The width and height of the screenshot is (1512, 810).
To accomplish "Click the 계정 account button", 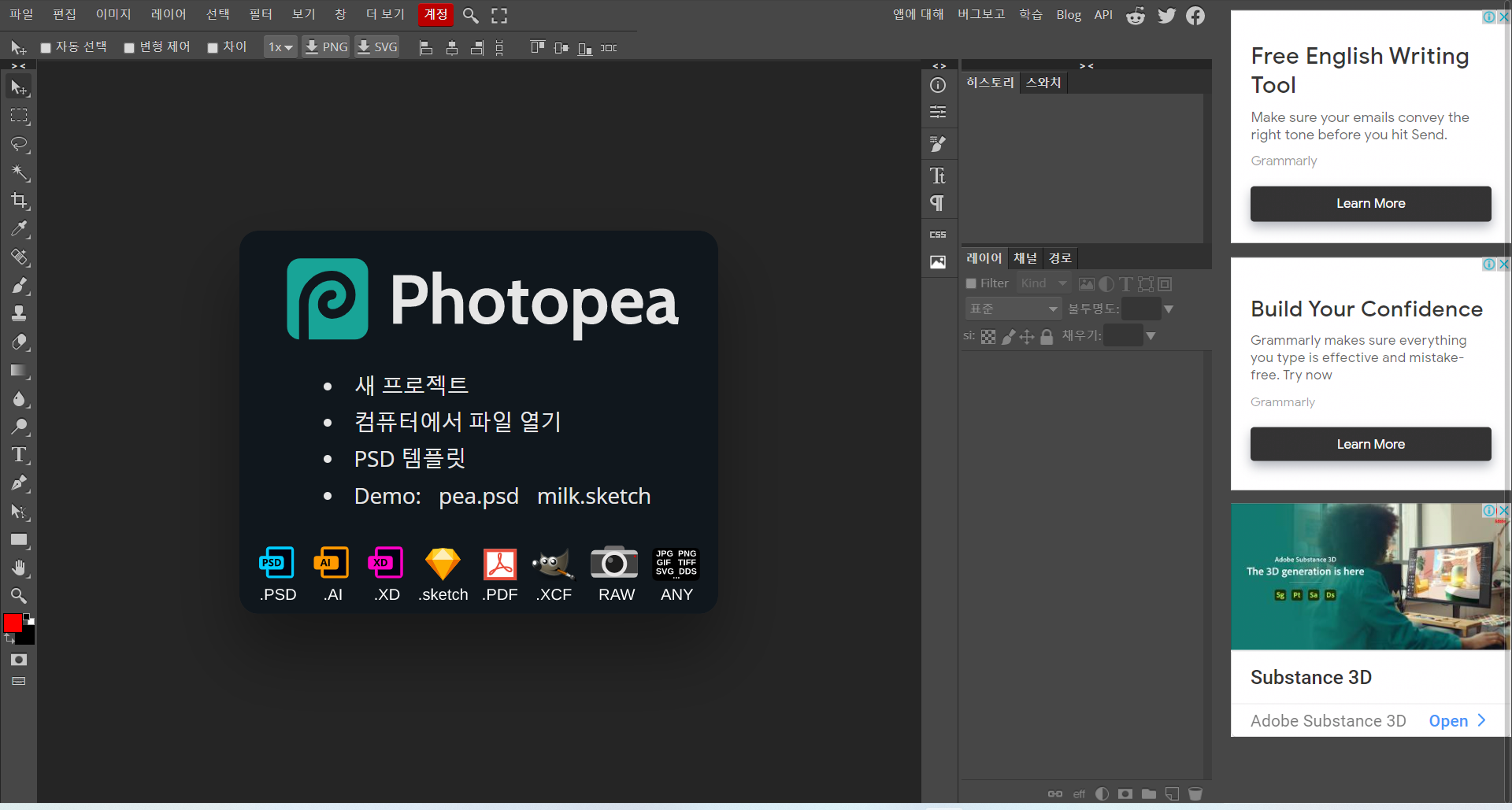I will coord(435,14).
